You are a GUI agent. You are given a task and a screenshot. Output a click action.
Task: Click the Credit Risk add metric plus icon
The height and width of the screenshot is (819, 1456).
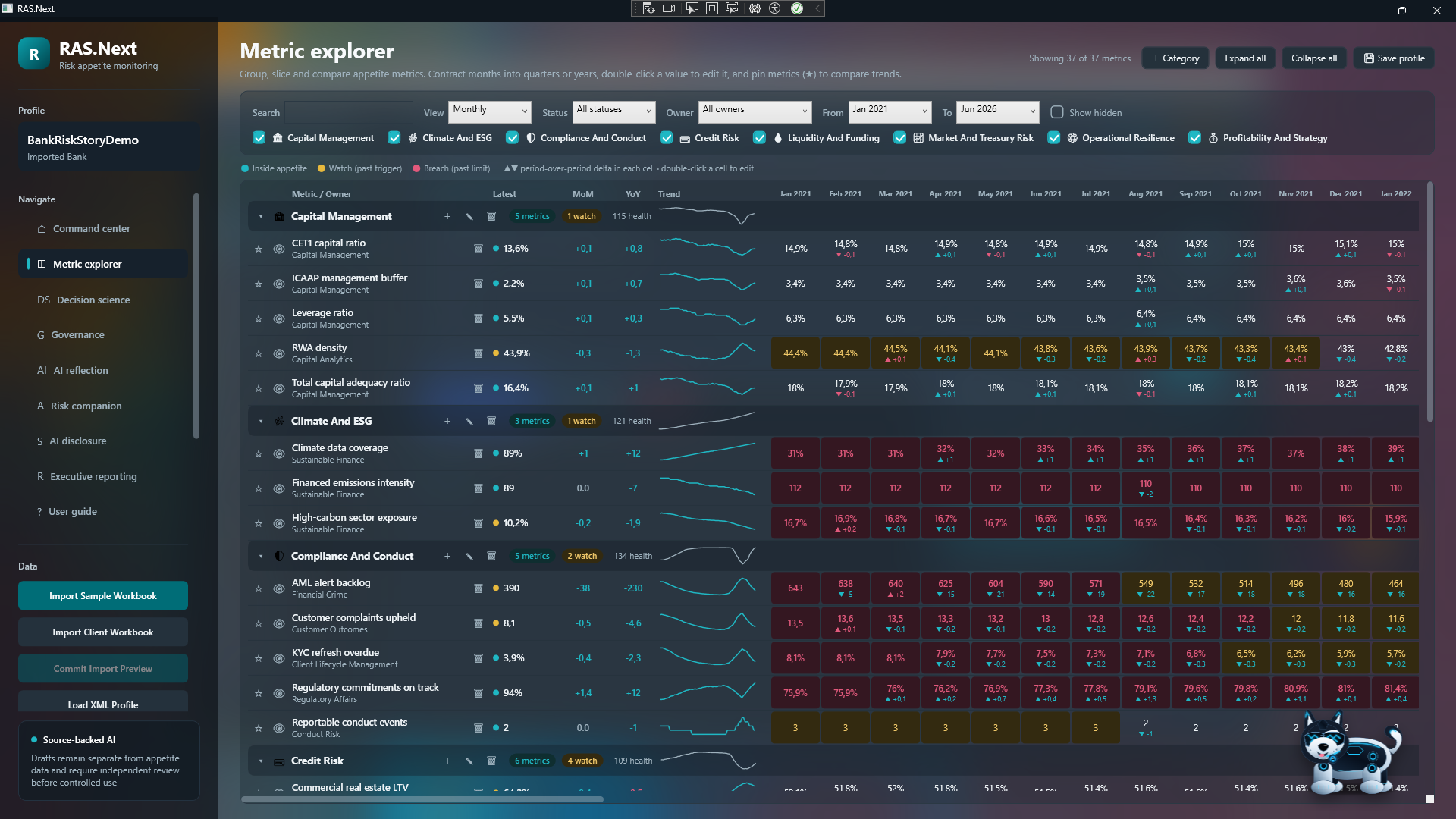coord(447,761)
